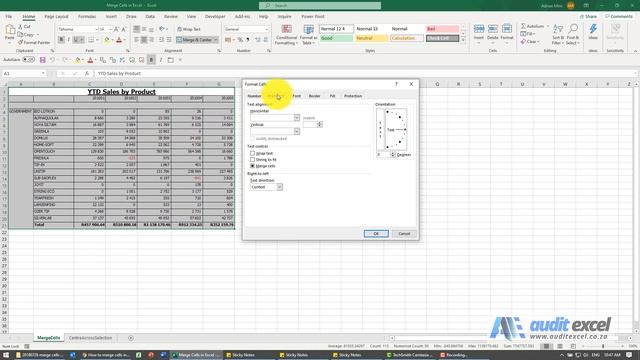640x360 pixels.
Task: Open the Page Layout ribbon tab
Action: pyautogui.click(x=56, y=17)
